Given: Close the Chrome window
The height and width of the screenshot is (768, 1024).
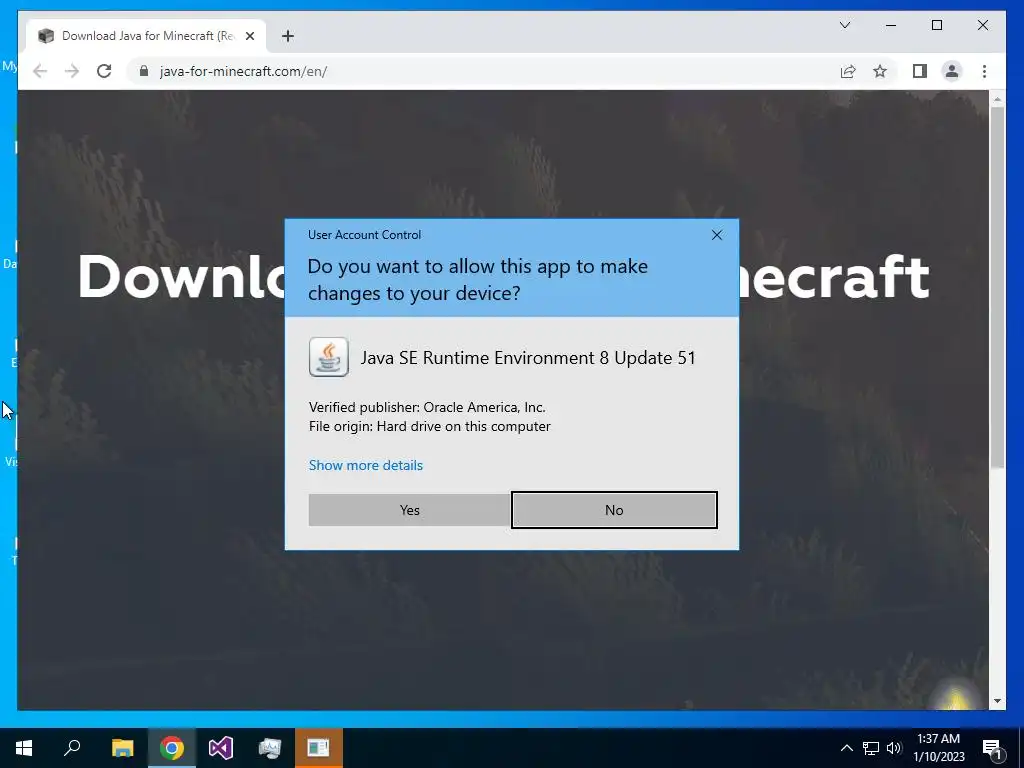Looking at the screenshot, I should (x=982, y=25).
